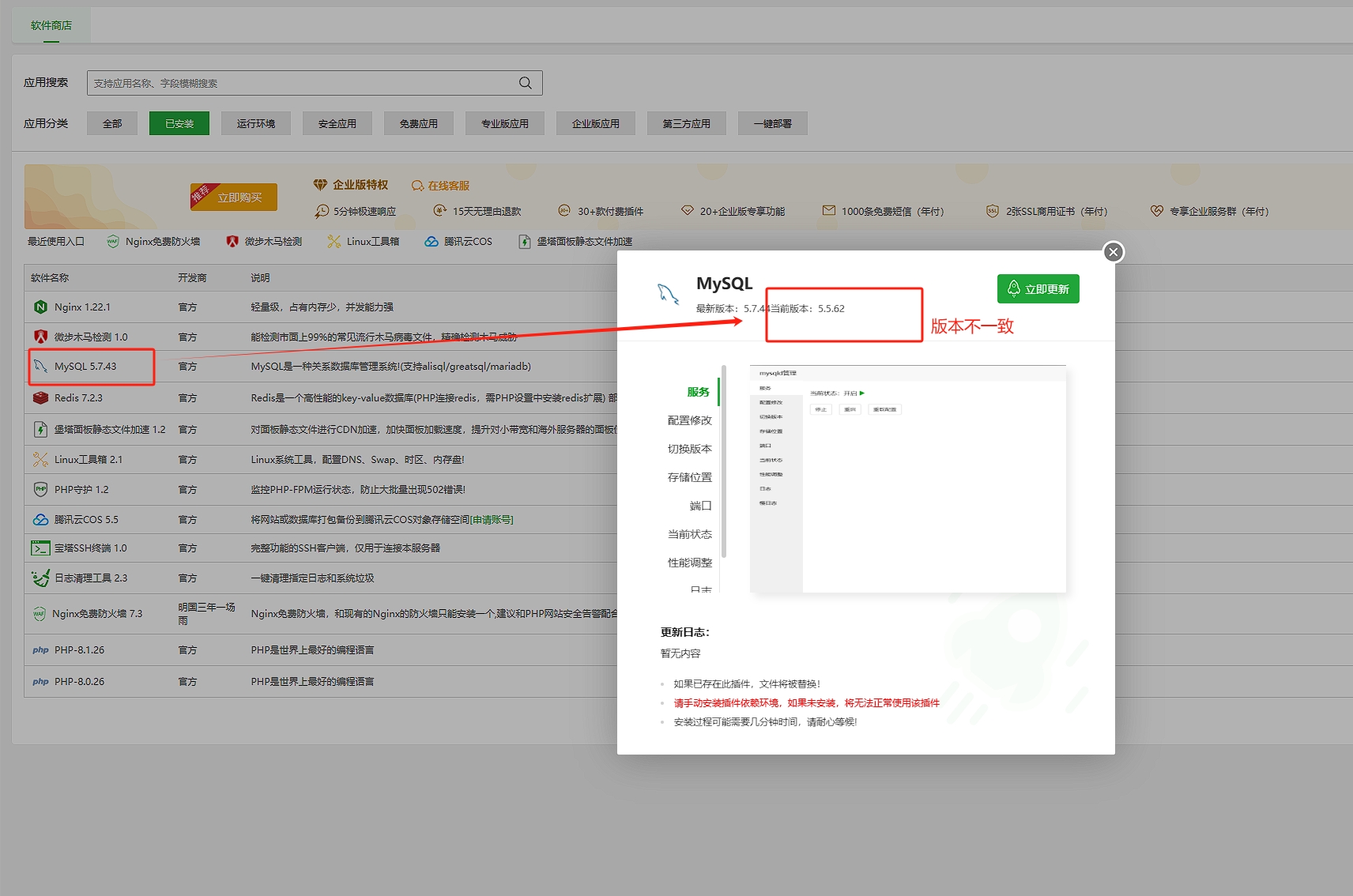Click the 宝塔SSH终端 terminal icon
The height and width of the screenshot is (896, 1353).
tap(40, 548)
